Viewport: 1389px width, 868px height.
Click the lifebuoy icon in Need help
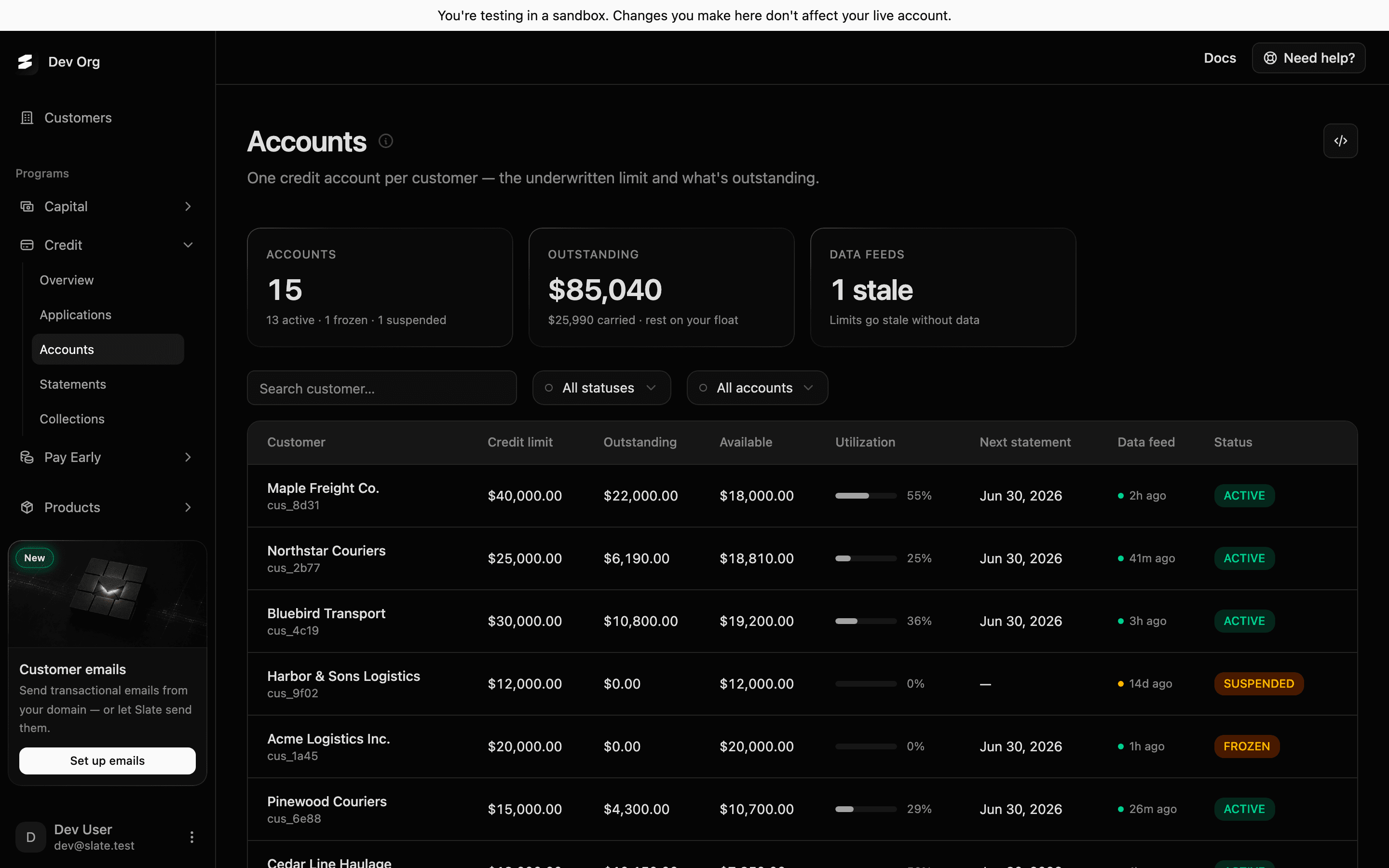pos(1270,58)
